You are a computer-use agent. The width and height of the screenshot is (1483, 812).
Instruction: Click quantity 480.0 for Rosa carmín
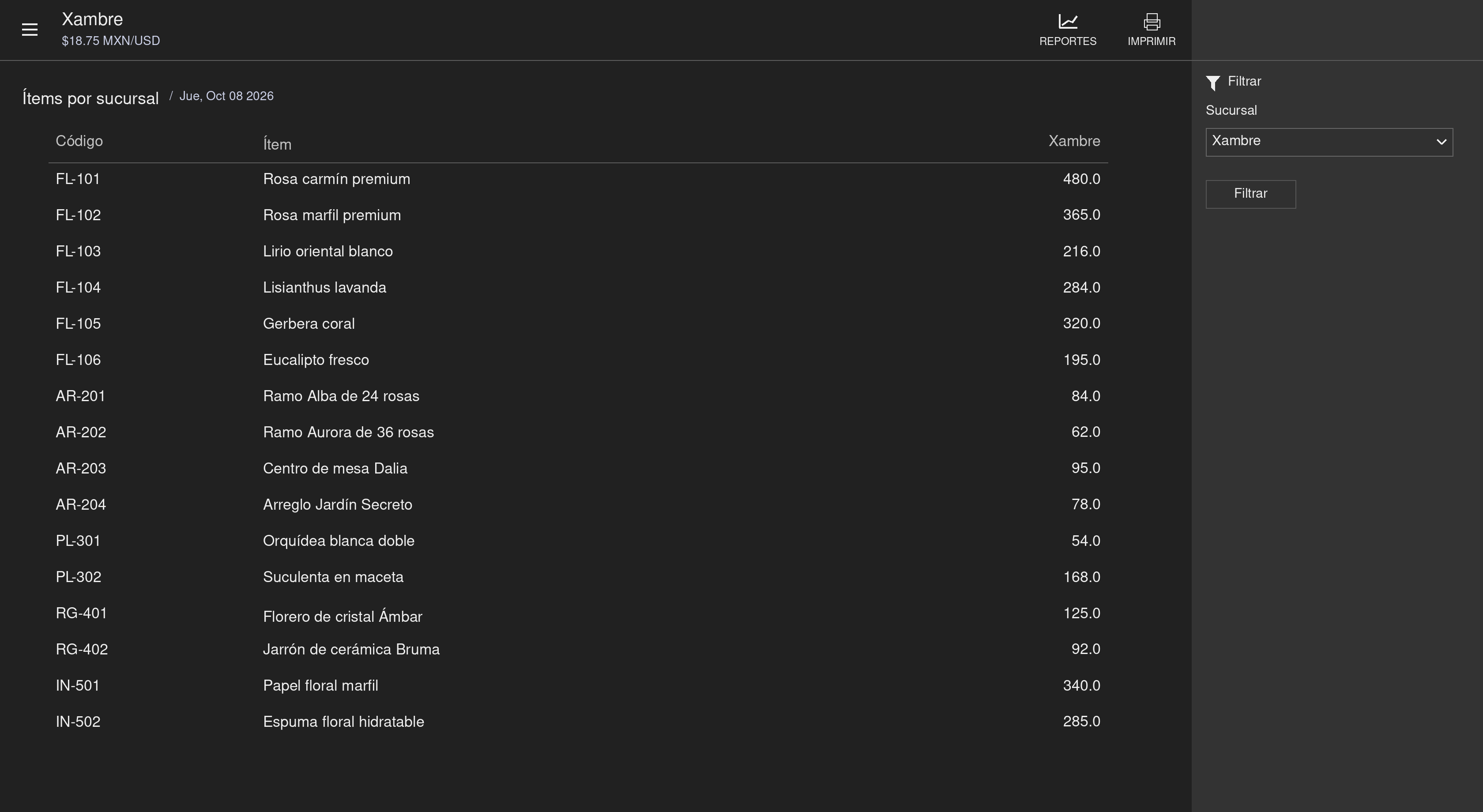(x=1081, y=179)
